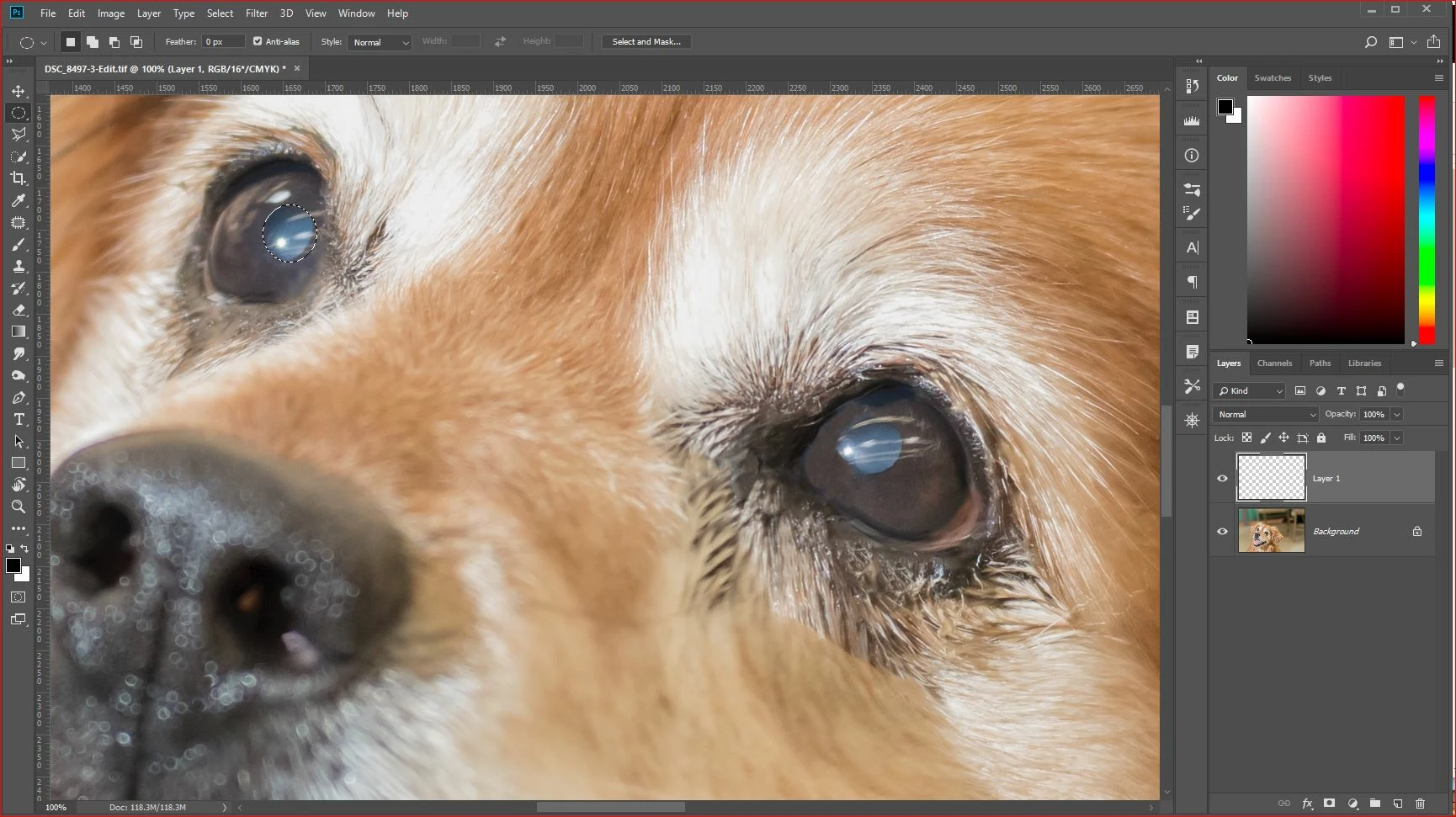Open the Style dropdown set to Normal
Viewport: 1456px width, 817px height.
click(x=379, y=42)
